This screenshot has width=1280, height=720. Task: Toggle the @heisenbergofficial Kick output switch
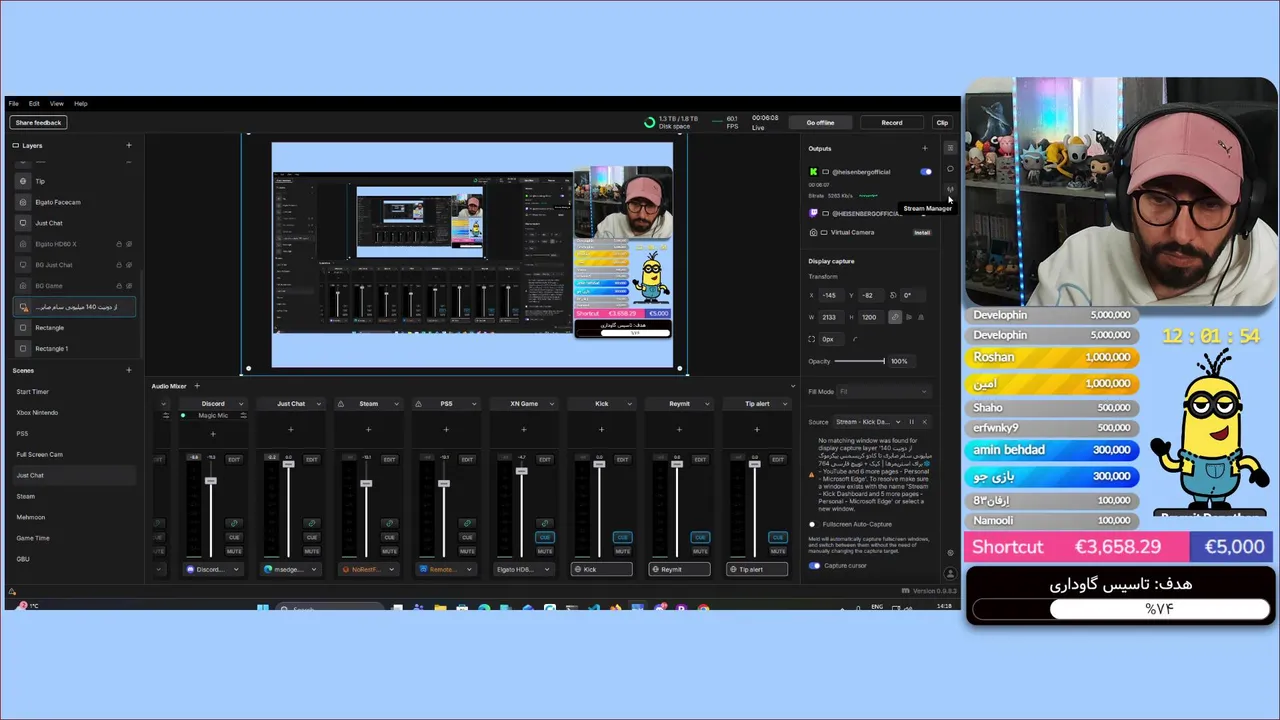(925, 172)
